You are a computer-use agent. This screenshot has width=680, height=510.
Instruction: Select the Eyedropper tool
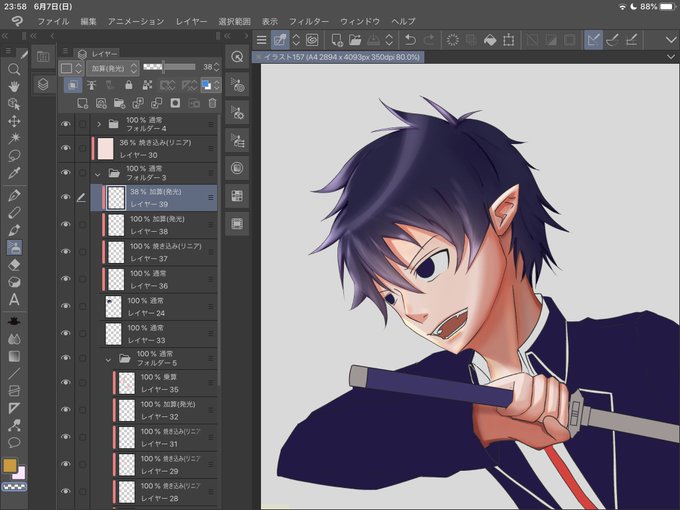point(14,173)
